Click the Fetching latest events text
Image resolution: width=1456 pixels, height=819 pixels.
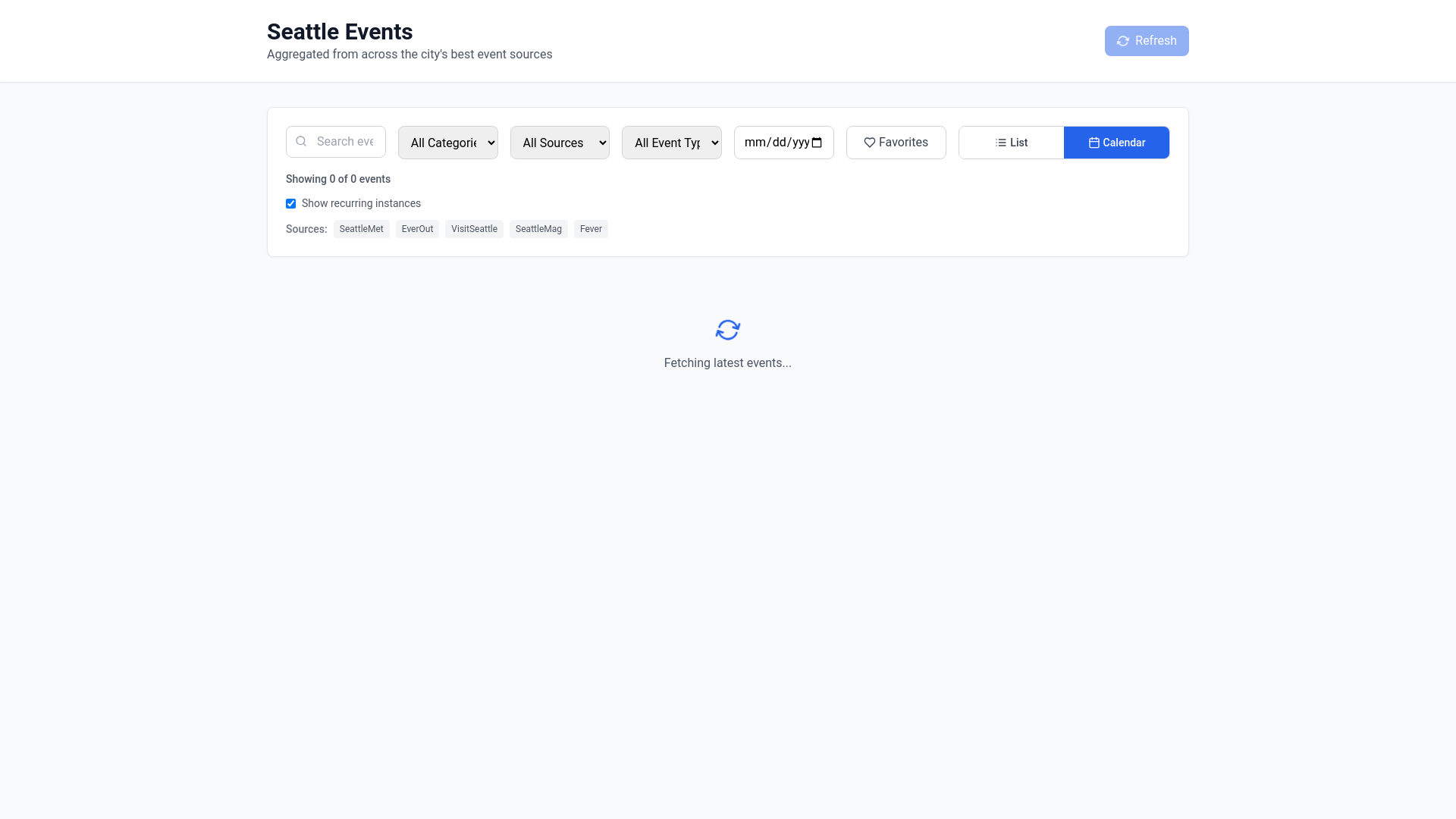(x=727, y=363)
